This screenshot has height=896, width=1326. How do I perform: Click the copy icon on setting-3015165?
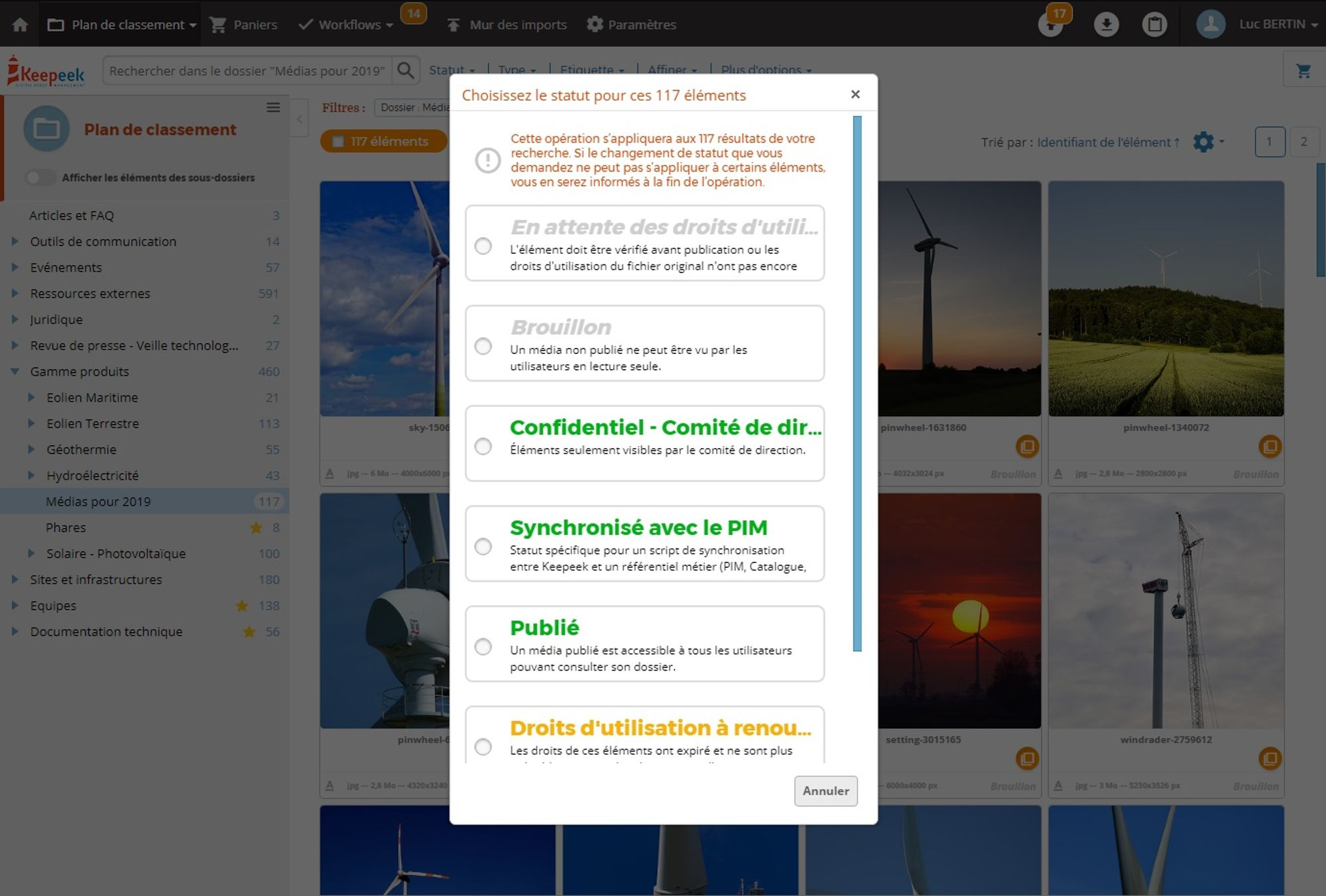pyautogui.click(x=1027, y=758)
